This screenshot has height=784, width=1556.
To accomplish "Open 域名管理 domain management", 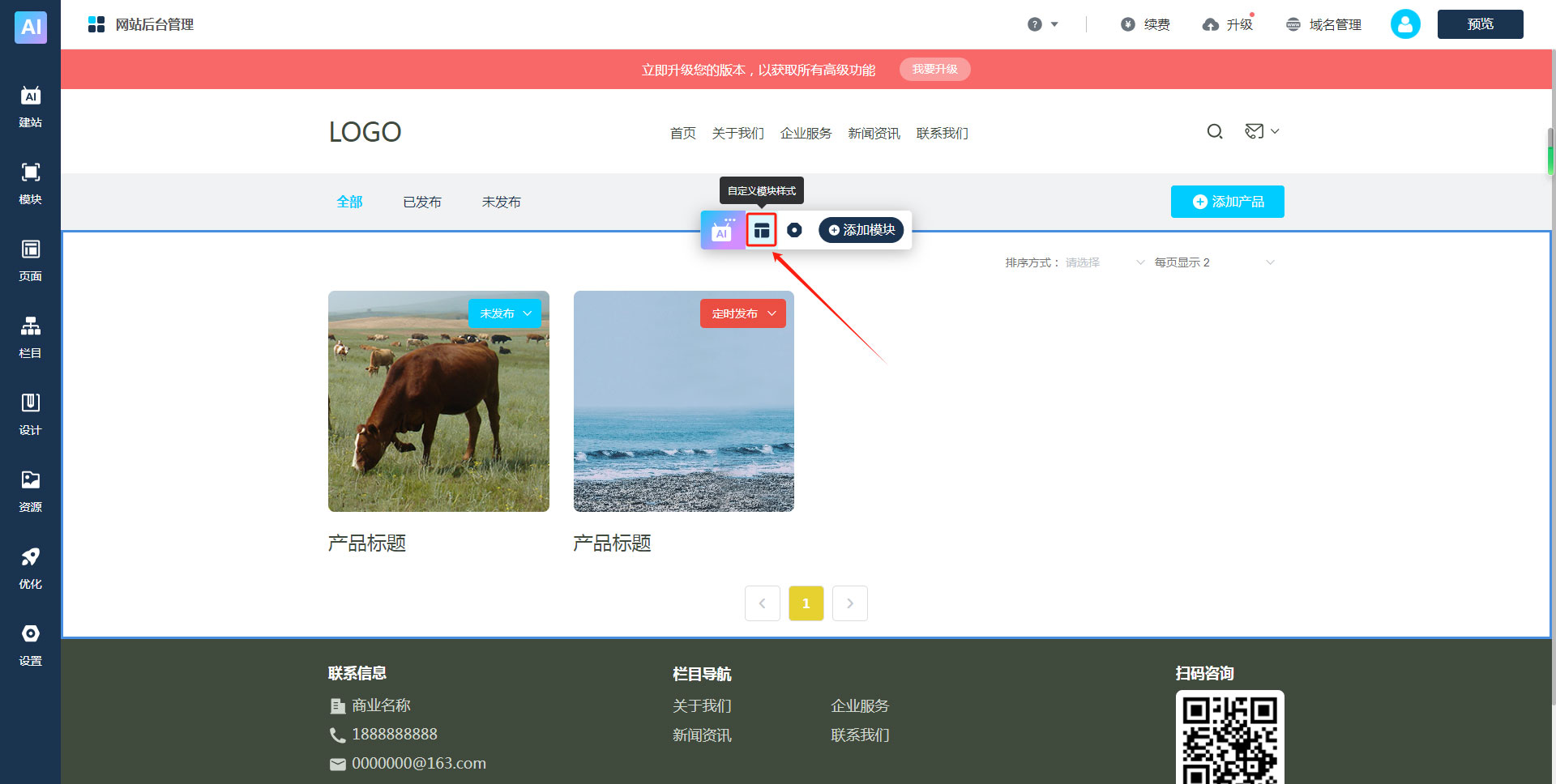I will click(1323, 24).
